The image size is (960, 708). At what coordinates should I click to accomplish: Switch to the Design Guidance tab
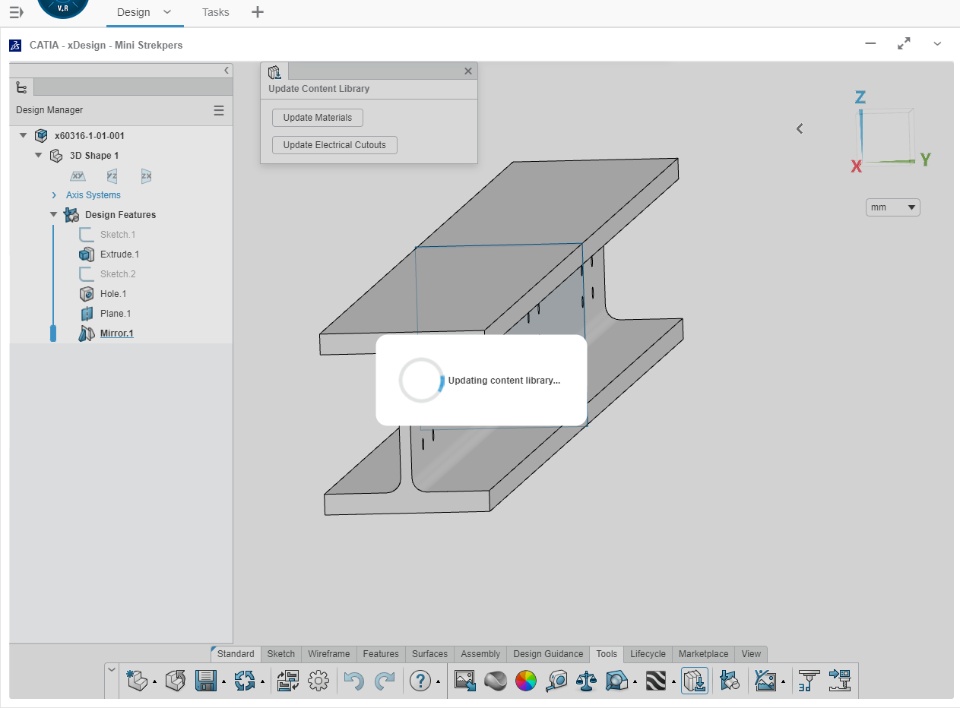tap(549, 653)
